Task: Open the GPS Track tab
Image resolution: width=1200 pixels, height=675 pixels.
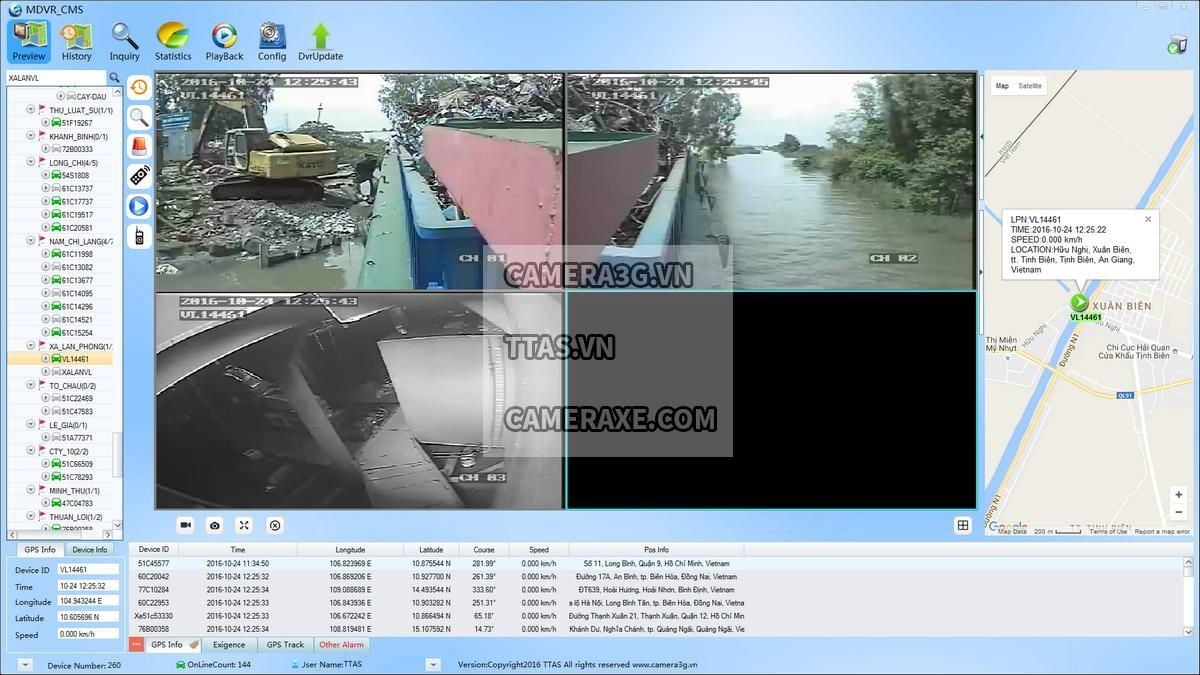Action: [x=285, y=644]
